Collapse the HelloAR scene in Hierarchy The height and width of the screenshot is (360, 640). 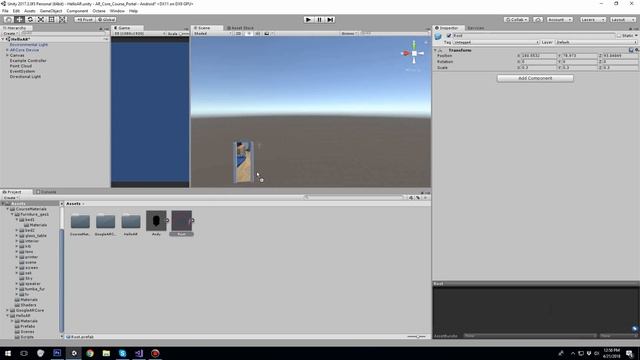point(3,39)
